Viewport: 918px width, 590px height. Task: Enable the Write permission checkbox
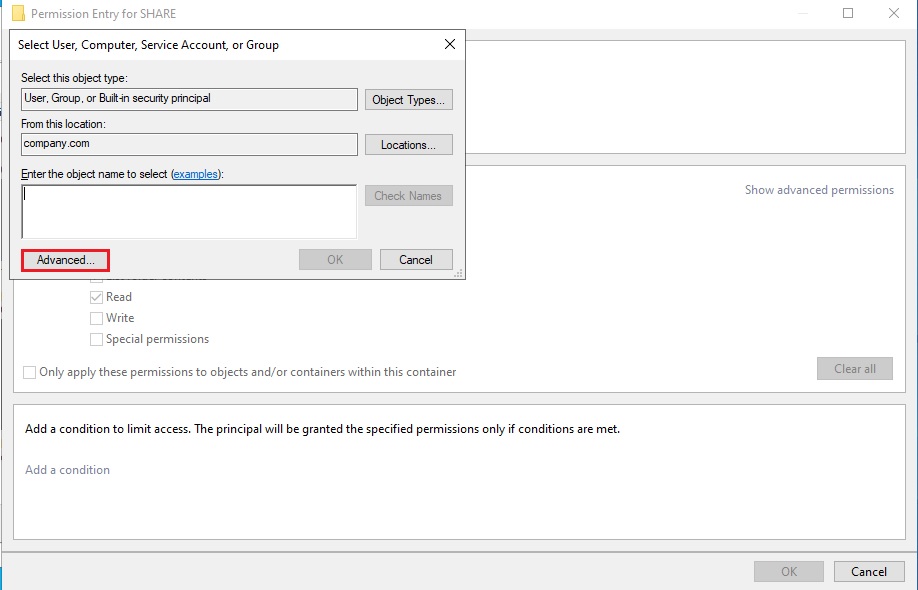97,318
